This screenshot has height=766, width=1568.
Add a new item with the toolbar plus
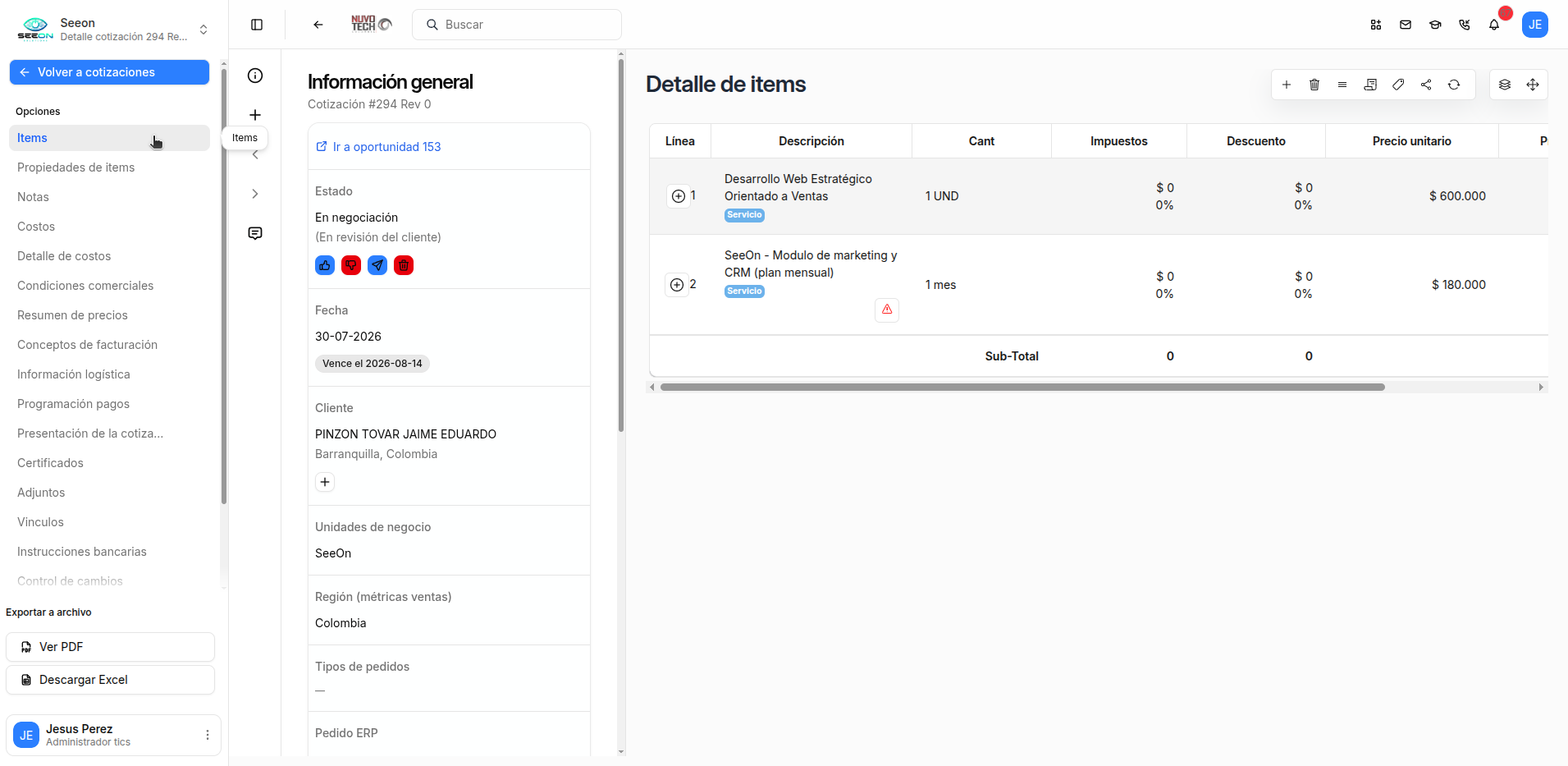[x=1287, y=85]
